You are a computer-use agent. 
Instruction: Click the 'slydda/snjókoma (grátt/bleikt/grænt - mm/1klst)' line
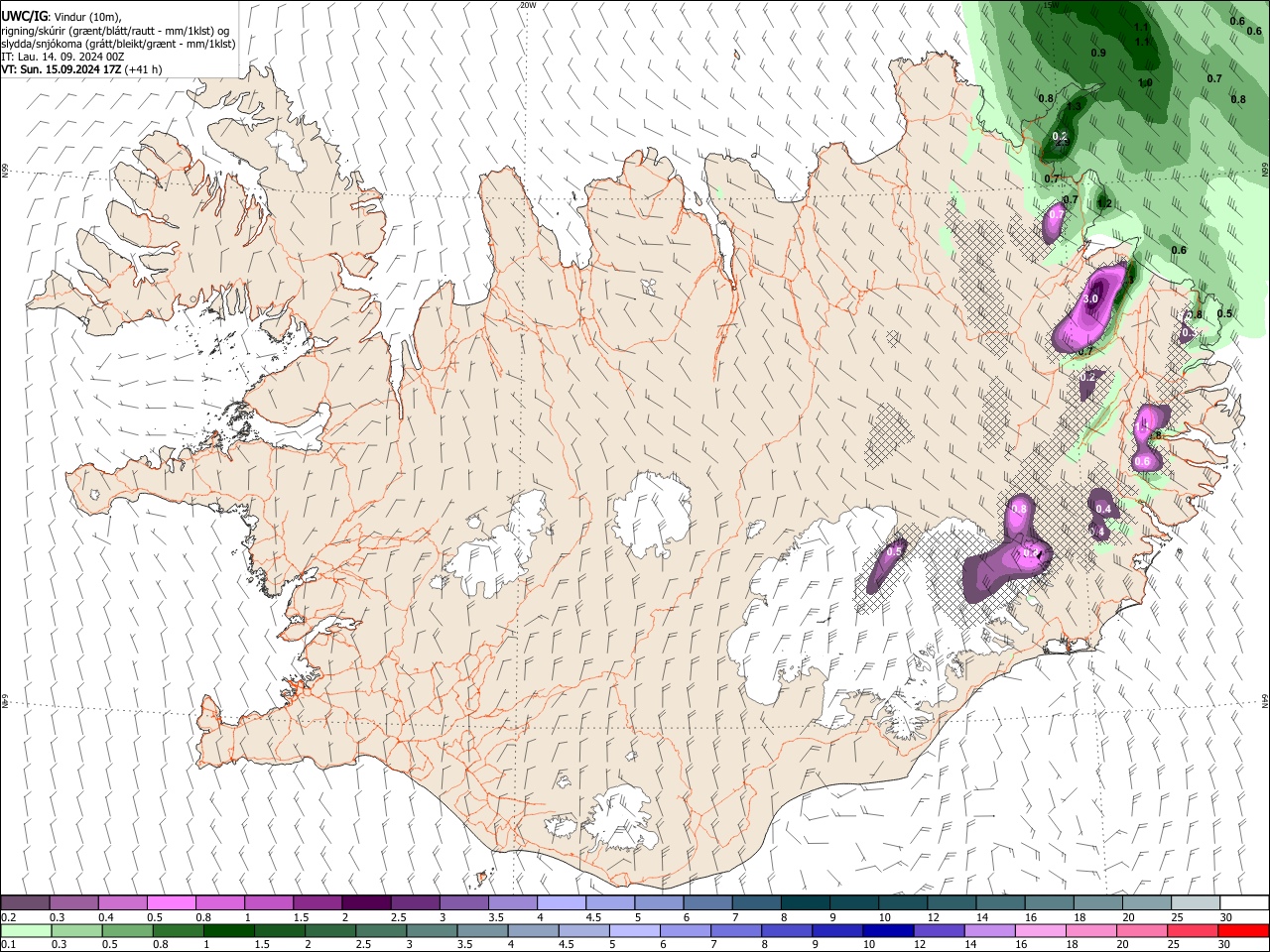[118, 44]
